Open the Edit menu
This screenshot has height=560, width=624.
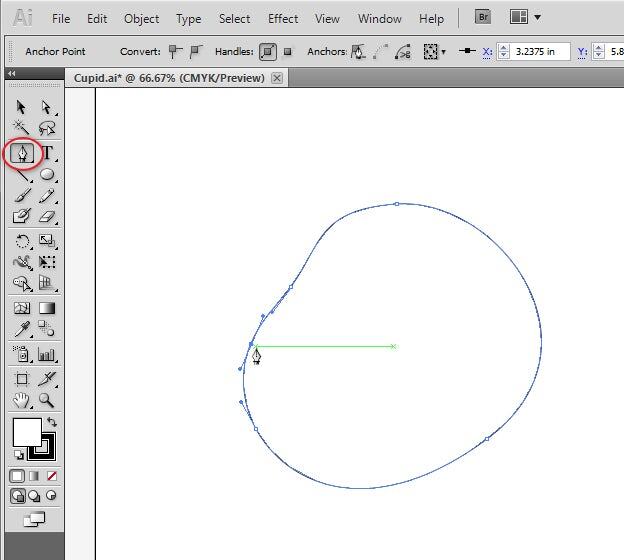point(97,19)
